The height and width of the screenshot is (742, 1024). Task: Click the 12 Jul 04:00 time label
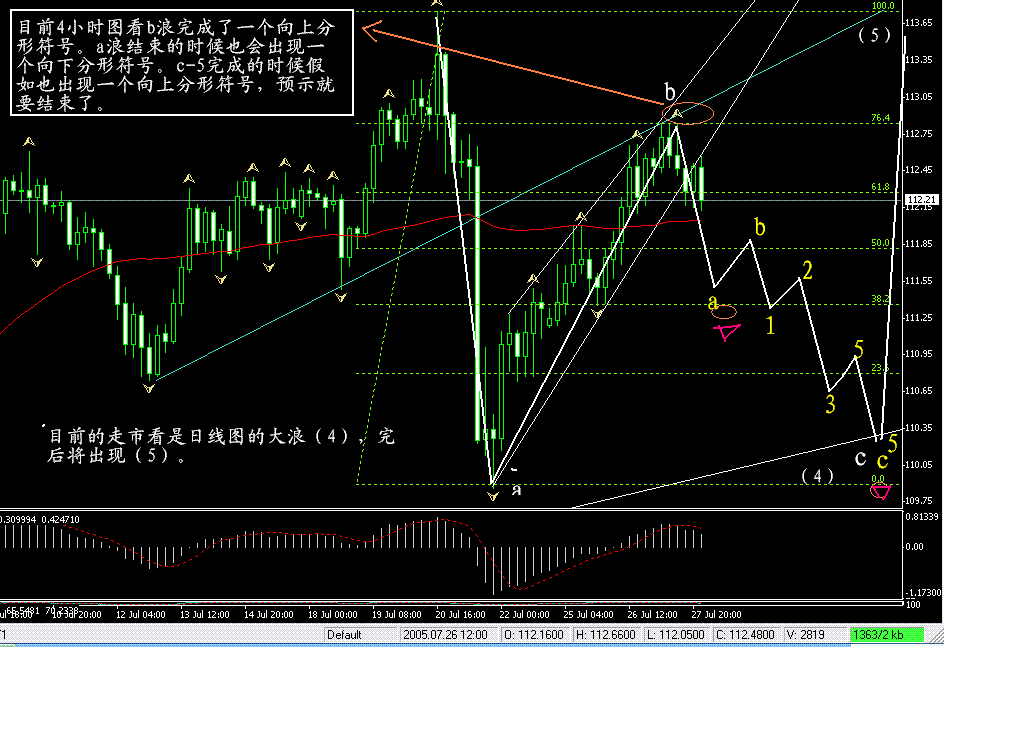click(140, 615)
